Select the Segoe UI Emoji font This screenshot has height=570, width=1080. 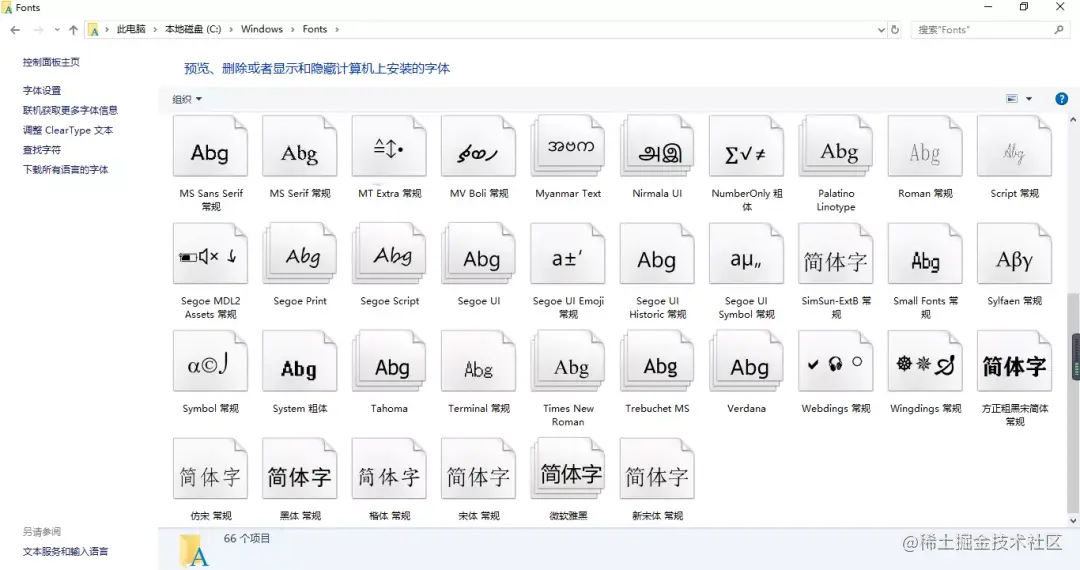568,253
